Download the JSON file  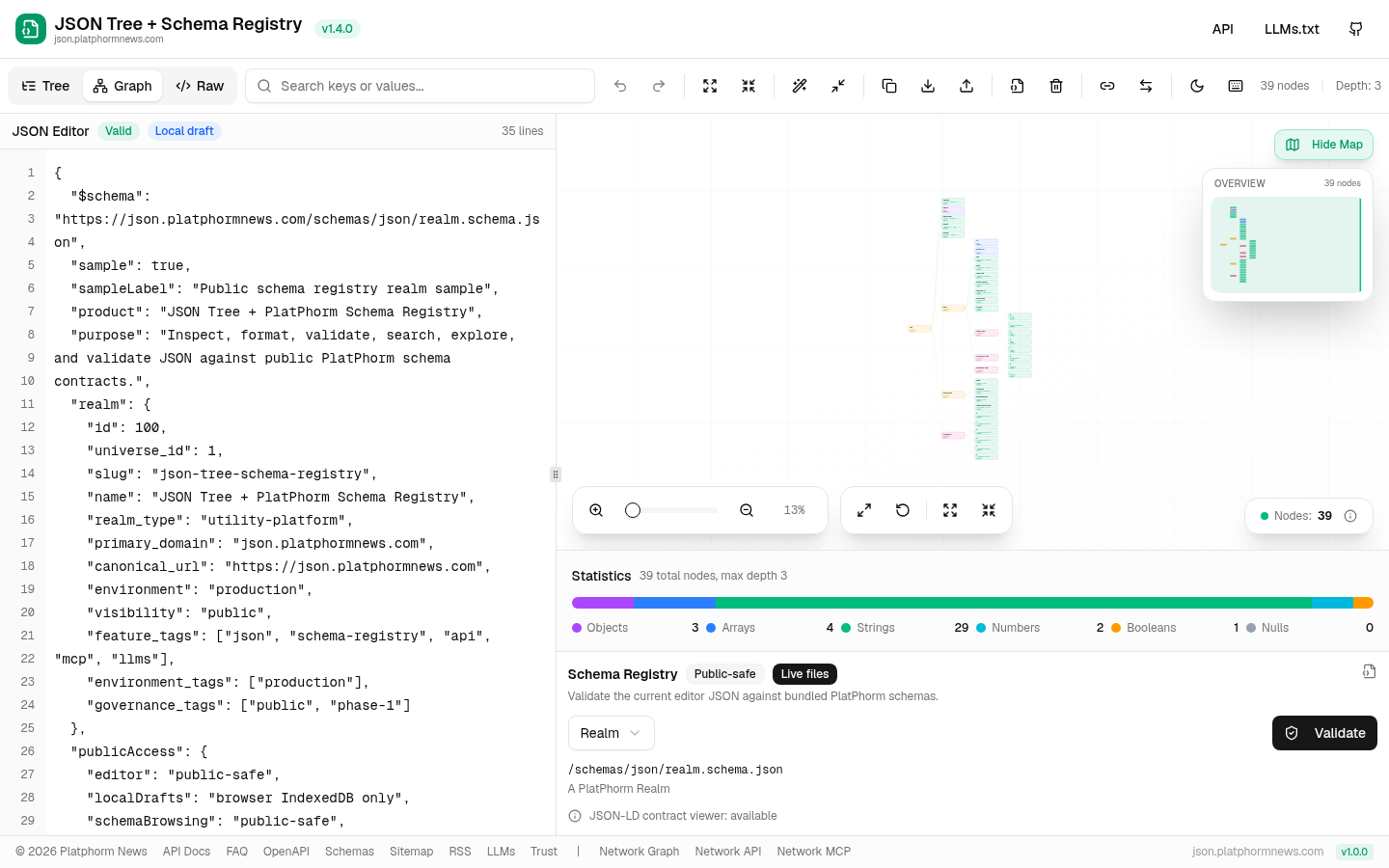point(928,86)
